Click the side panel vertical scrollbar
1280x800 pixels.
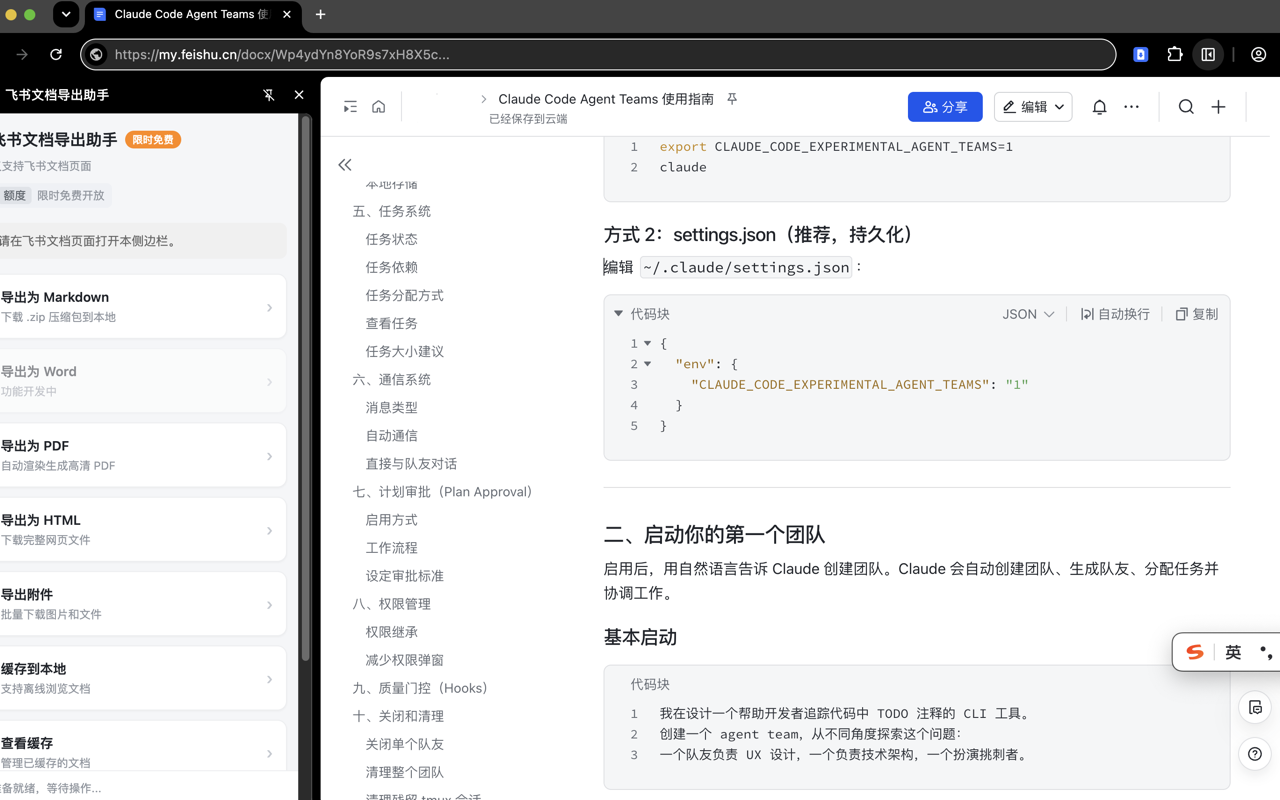tap(305, 390)
